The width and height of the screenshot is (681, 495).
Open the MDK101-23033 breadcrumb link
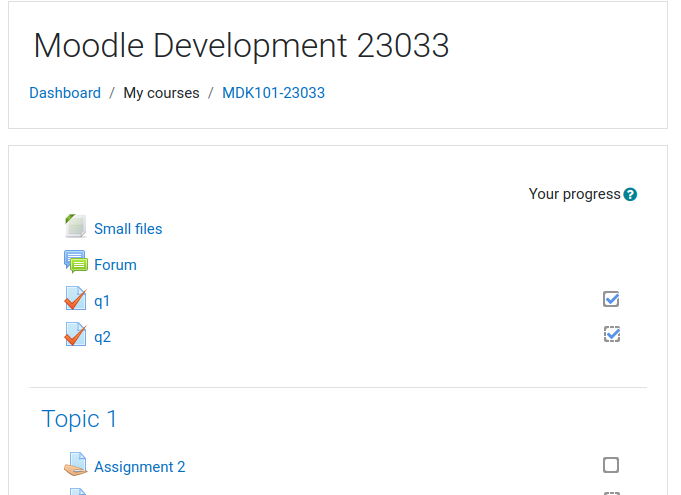click(x=273, y=93)
